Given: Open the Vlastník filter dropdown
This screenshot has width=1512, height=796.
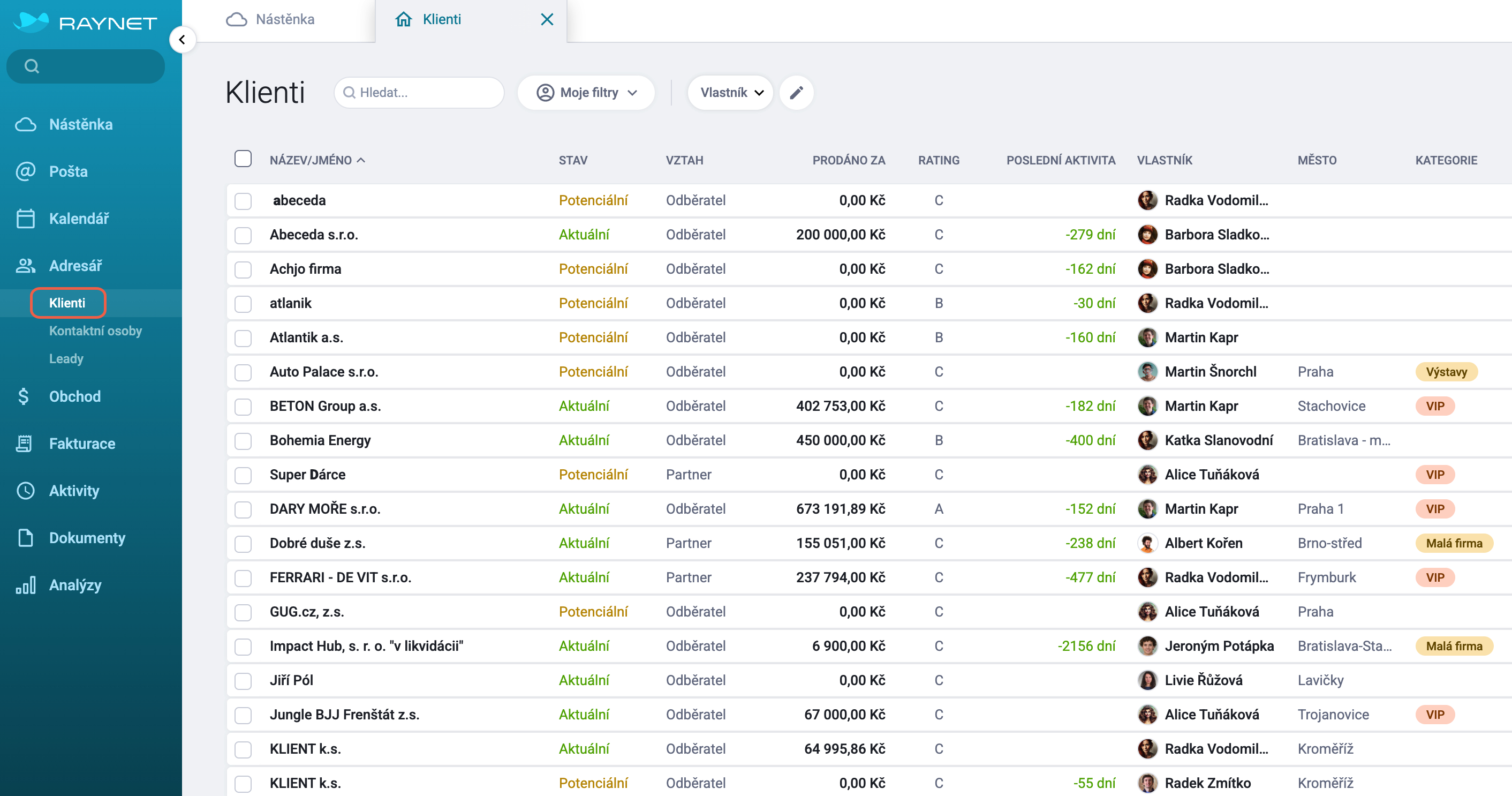Looking at the screenshot, I should [730, 93].
